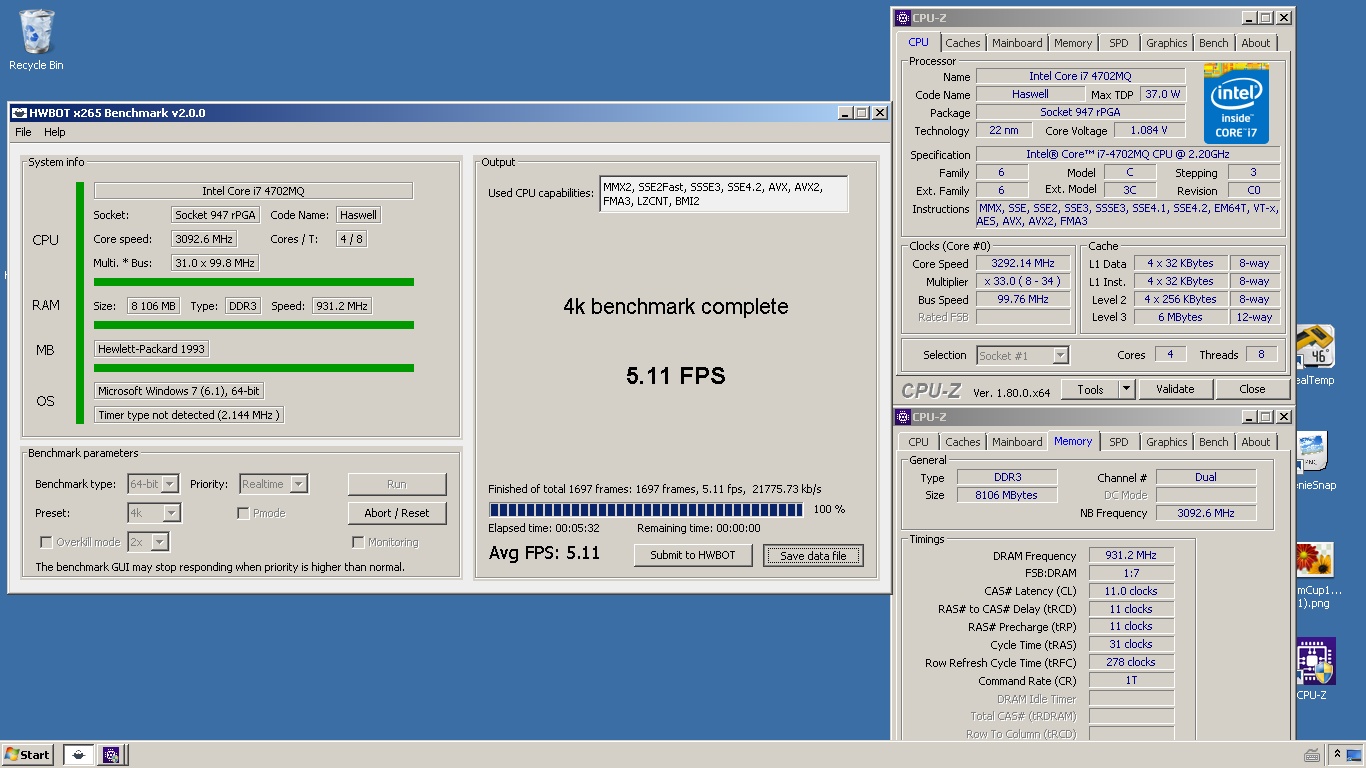
Task: Open the Start menu
Action: (x=28, y=755)
